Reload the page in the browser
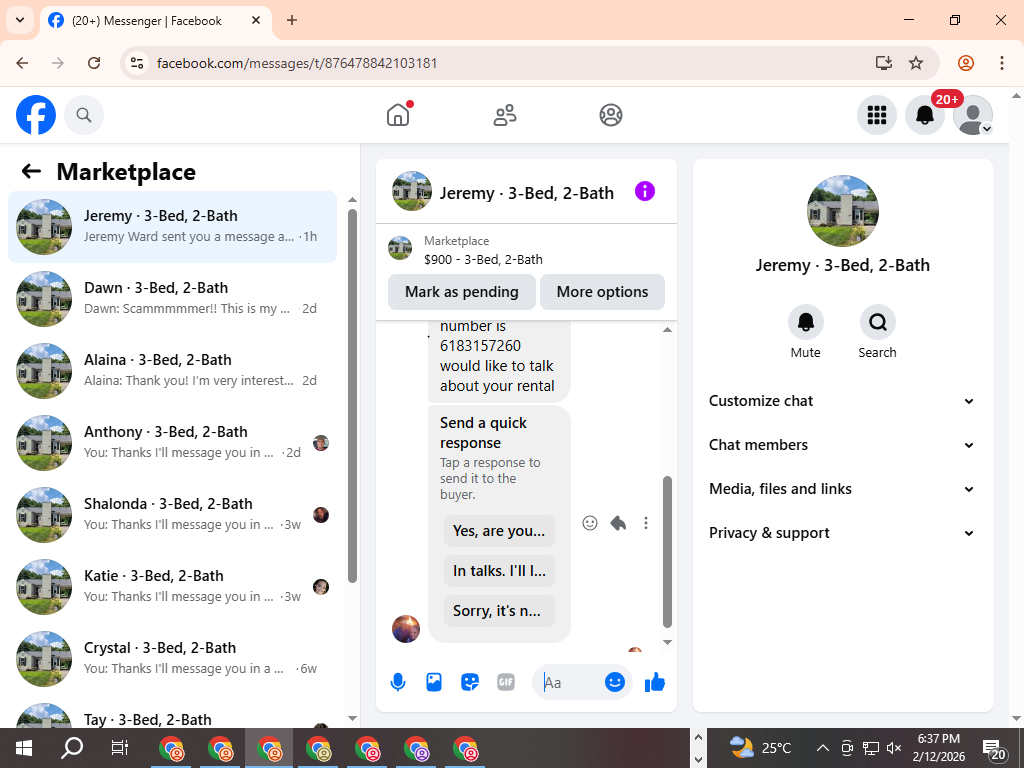This screenshot has height=768, width=1024. tap(94, 63)
